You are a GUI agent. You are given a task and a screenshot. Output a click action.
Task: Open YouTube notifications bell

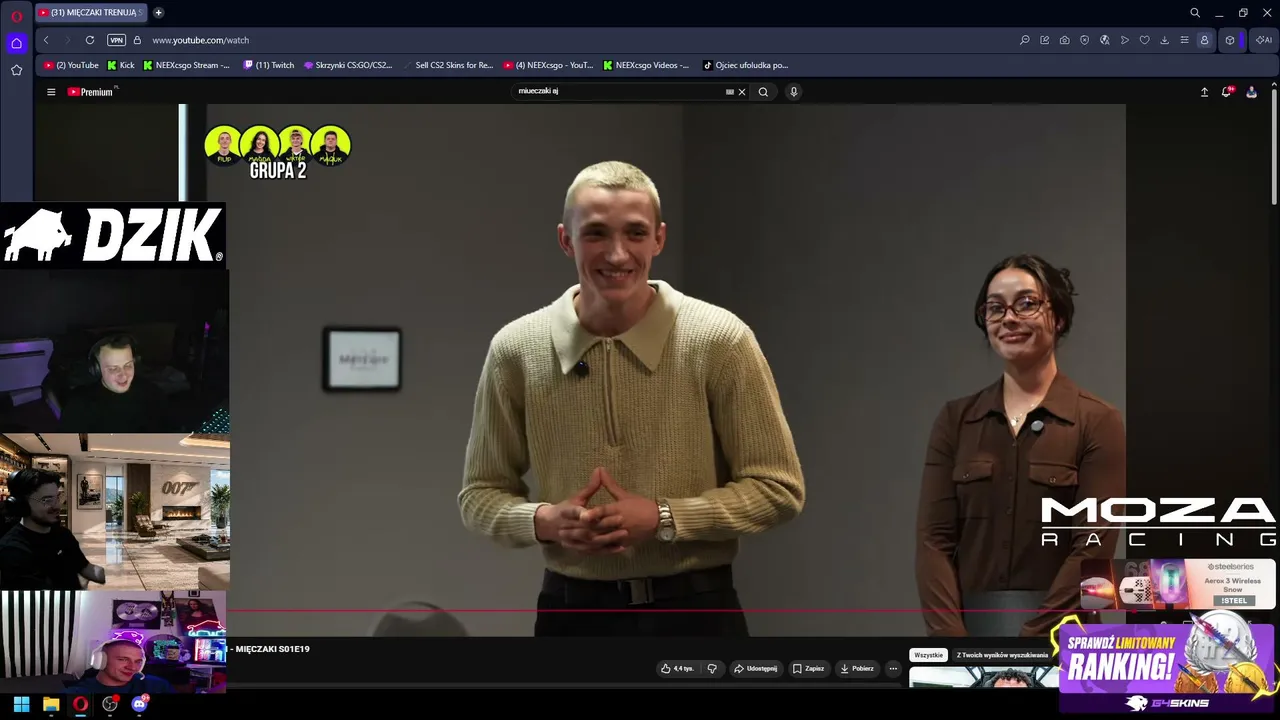coord(1227,92)
